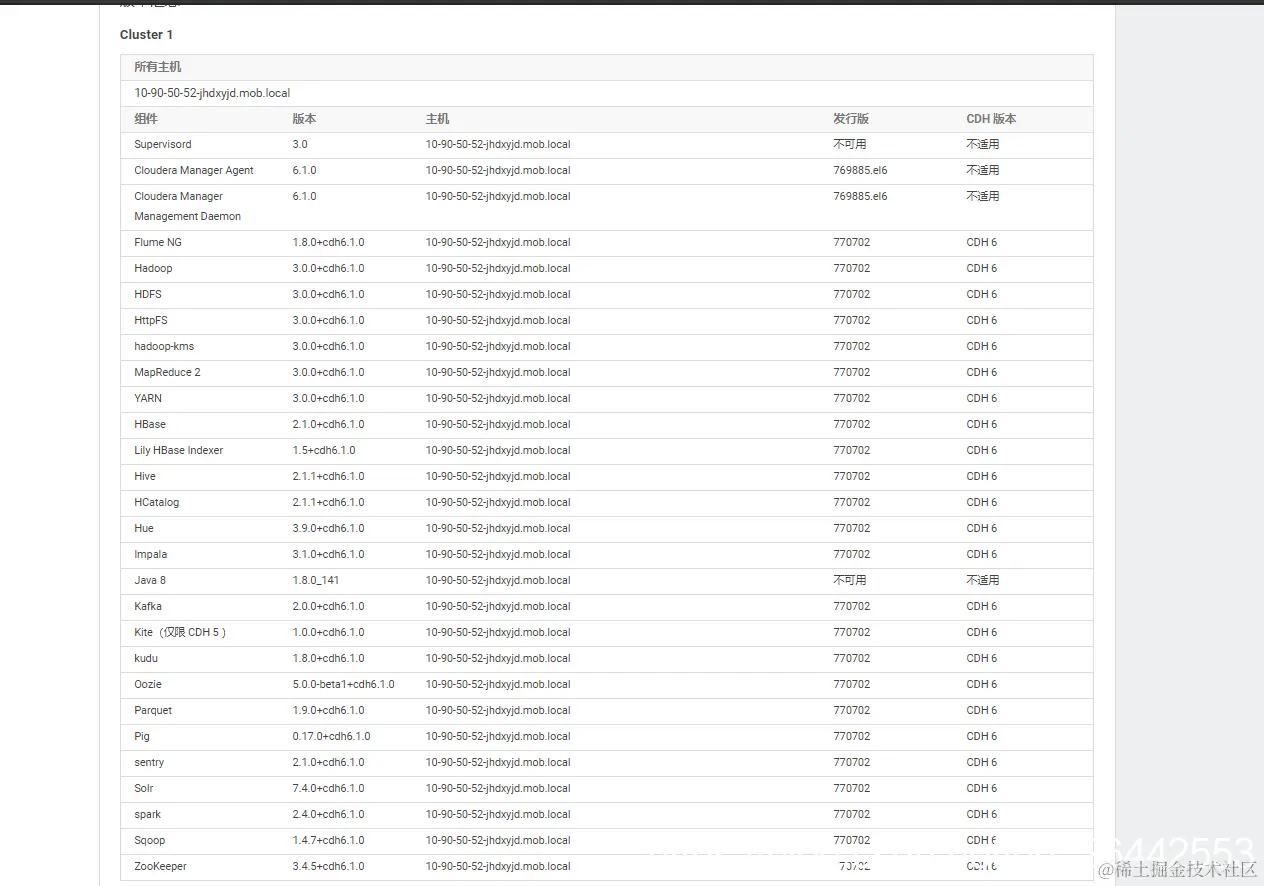The width and height of the screenshot is (1264, 886).
Task: Select the 'HDFS' component name
Action: pos(148,295)
